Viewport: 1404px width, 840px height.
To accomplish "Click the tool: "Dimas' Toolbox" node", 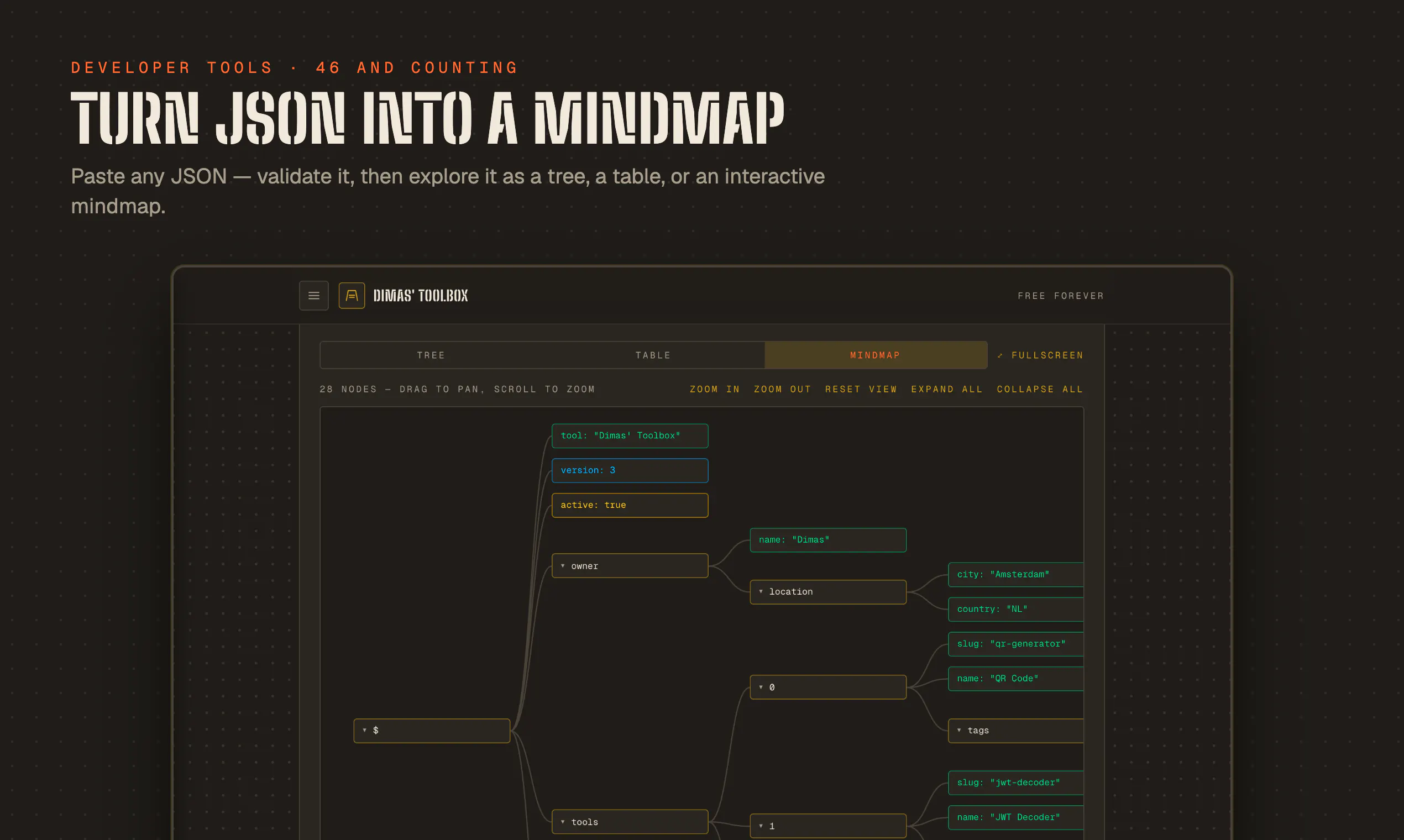I will (630, 436).
